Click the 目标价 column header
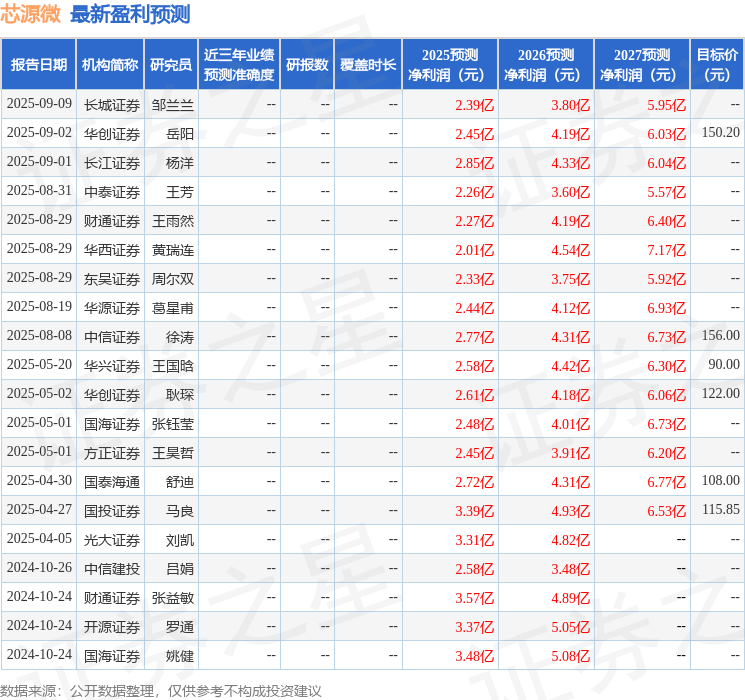745x700 pixels. [717, 65]
